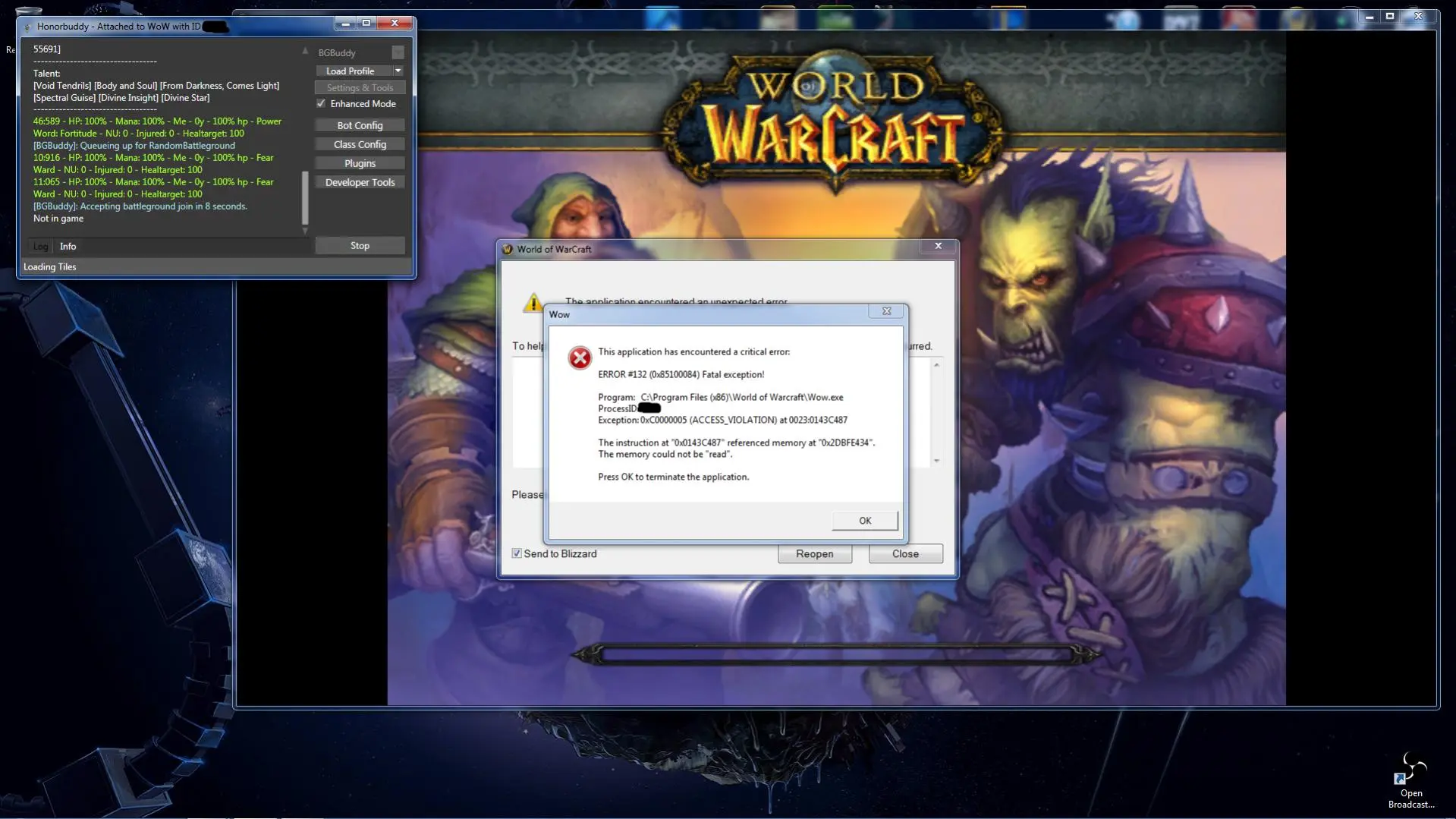Image resolution: width=1456 pixels, height=819 pixels.
Task: Click the 'ERROR #132 (0x85100084) Fatal exception!' text
Action: coord(681,374)
